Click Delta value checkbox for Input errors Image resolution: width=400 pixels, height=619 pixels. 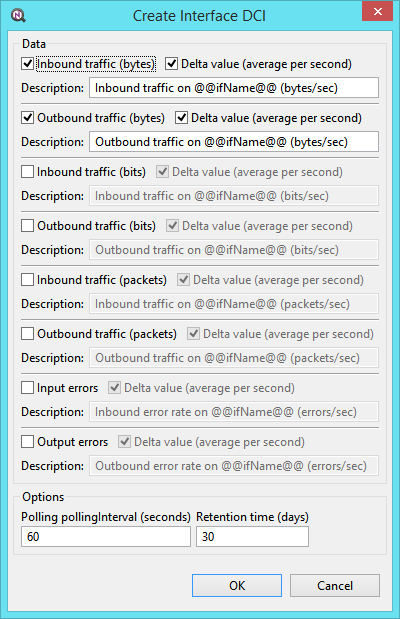[115, 388]
